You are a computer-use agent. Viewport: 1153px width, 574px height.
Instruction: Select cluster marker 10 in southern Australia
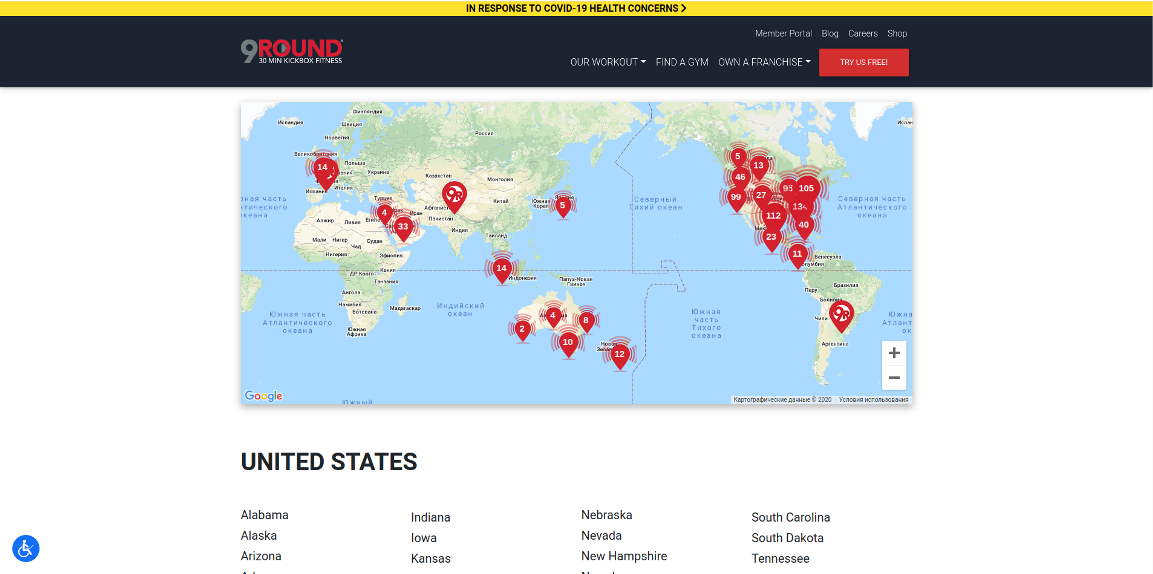click(x=568, y=344)
